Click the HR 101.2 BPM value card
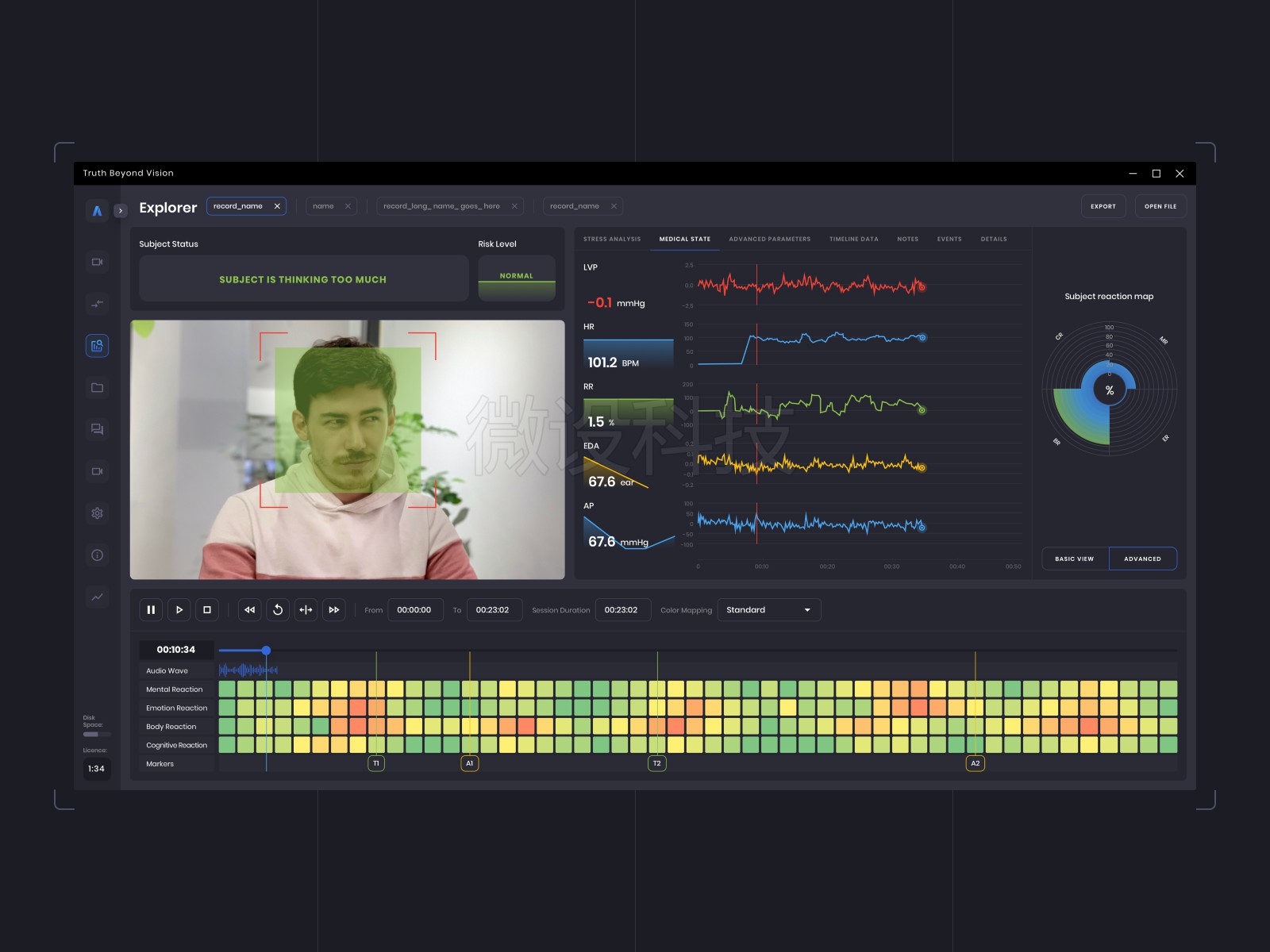 pos(629,354)
